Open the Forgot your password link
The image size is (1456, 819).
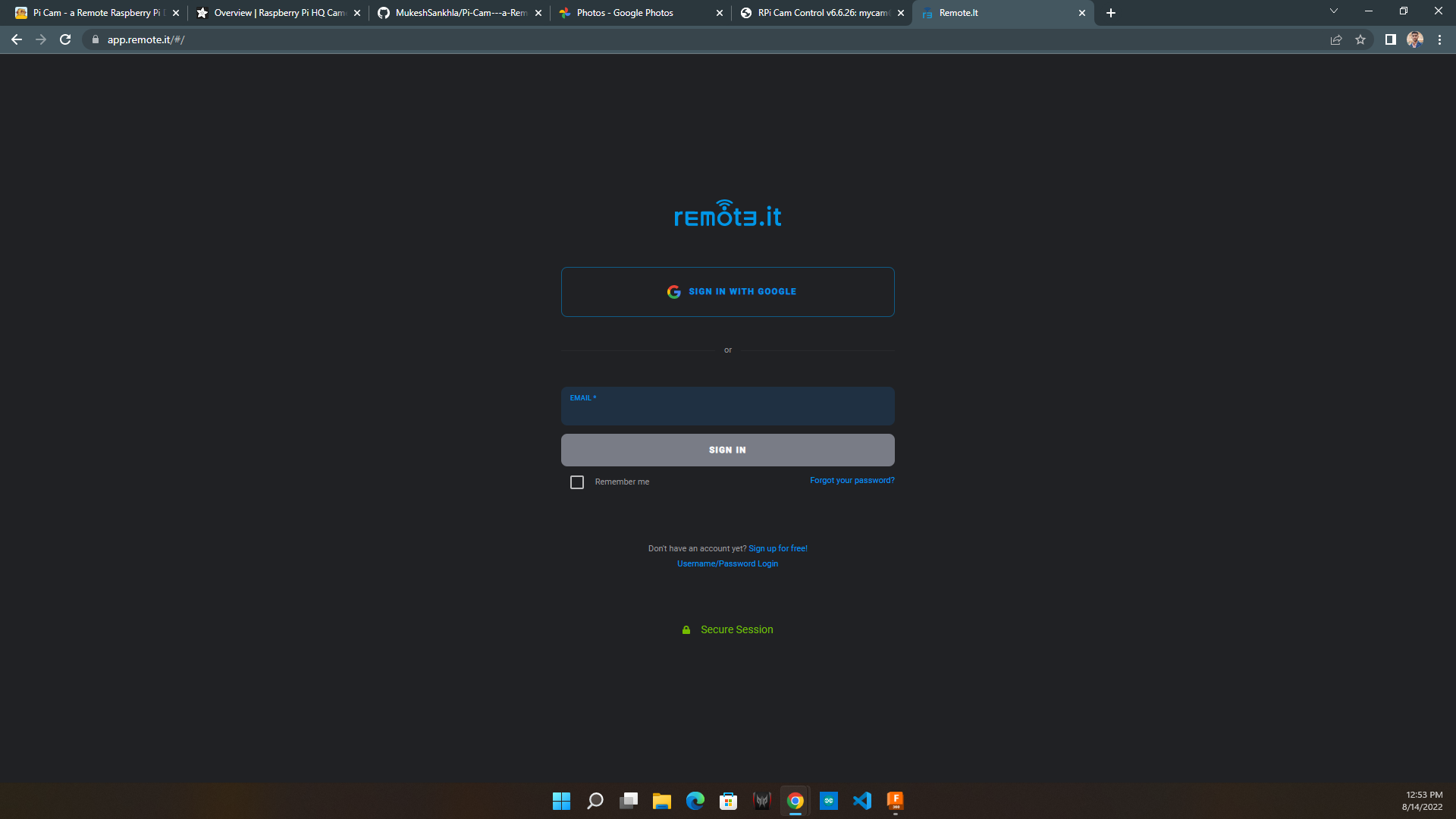tap(852, 481)
